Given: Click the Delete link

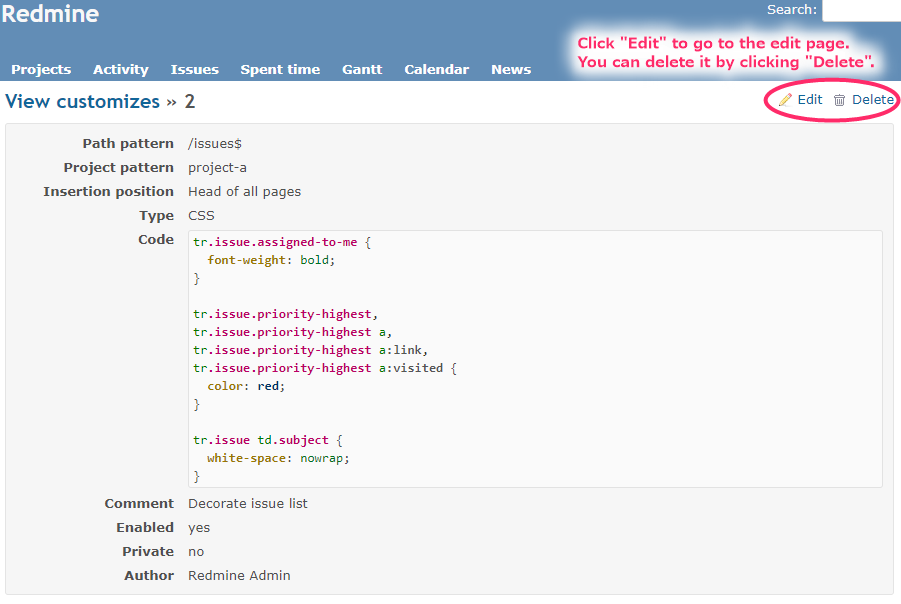Looking at the screenshot, I should [x=873, y=99].
